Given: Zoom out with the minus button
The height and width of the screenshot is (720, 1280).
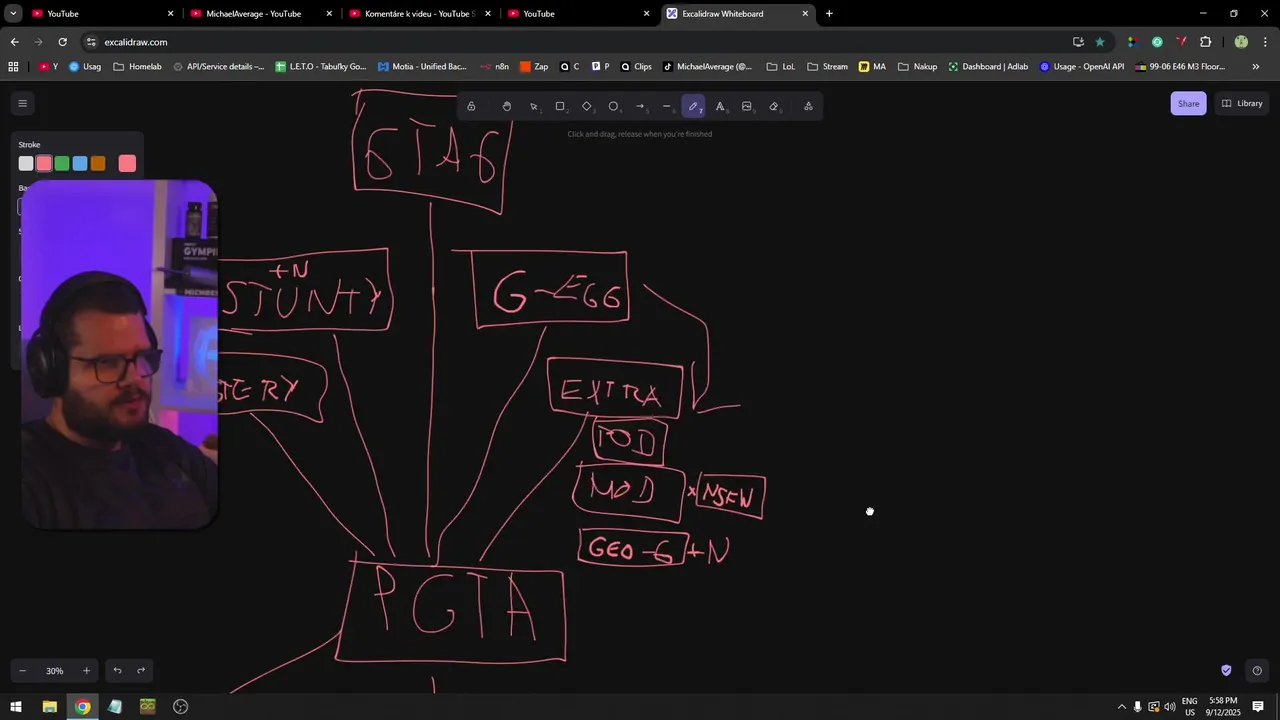Looking at the screenshot, I should 22,670.
